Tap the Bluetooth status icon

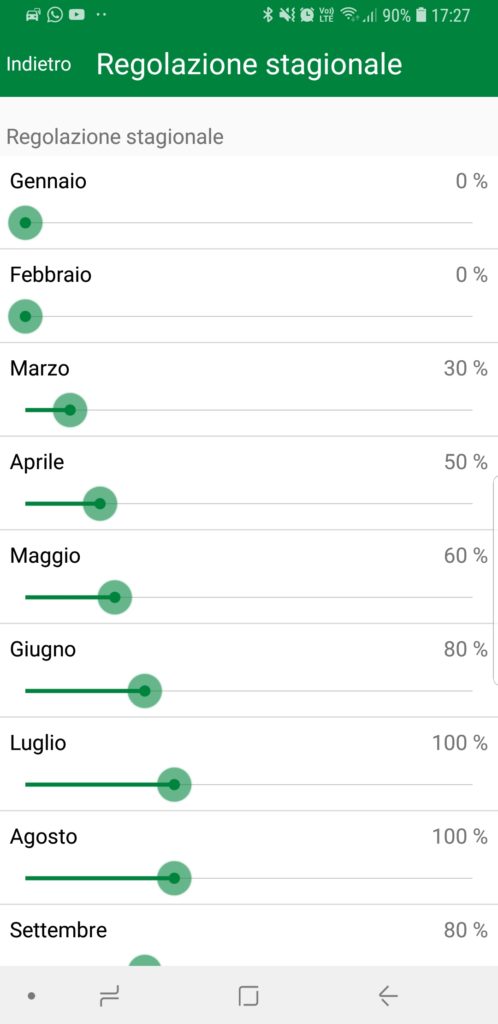[268, 14]
